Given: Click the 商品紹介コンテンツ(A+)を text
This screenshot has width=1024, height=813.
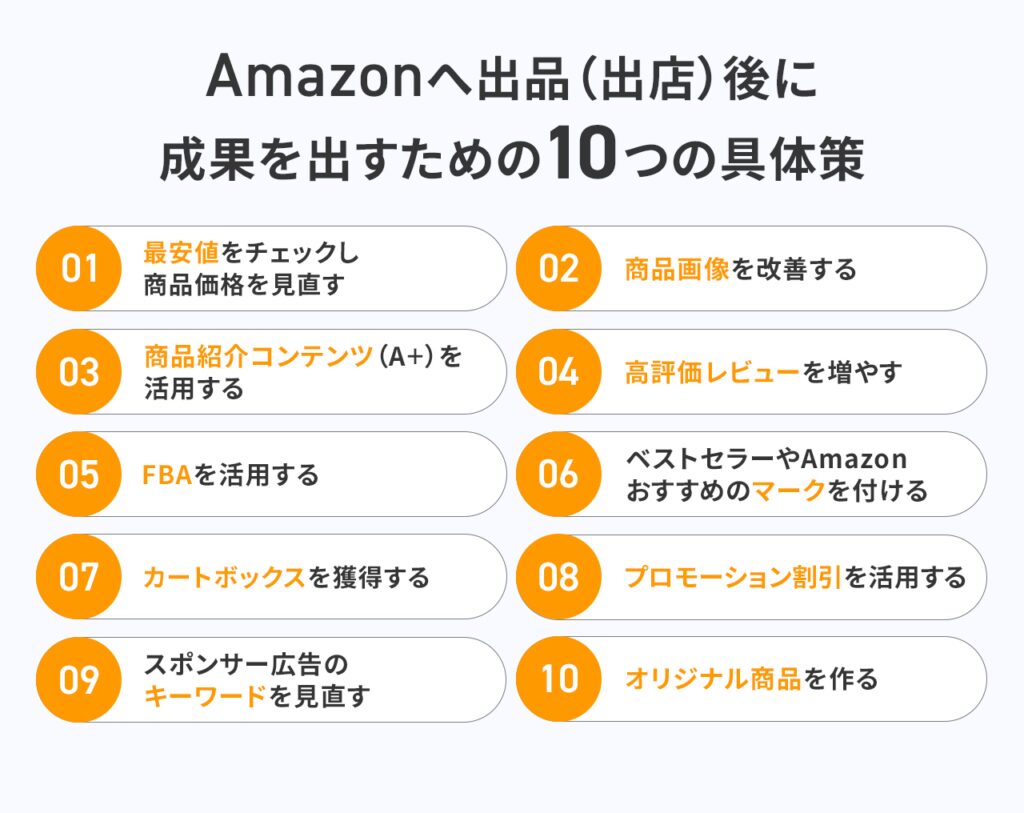Looking at the screenshot, I should click(x=303, y=356).
